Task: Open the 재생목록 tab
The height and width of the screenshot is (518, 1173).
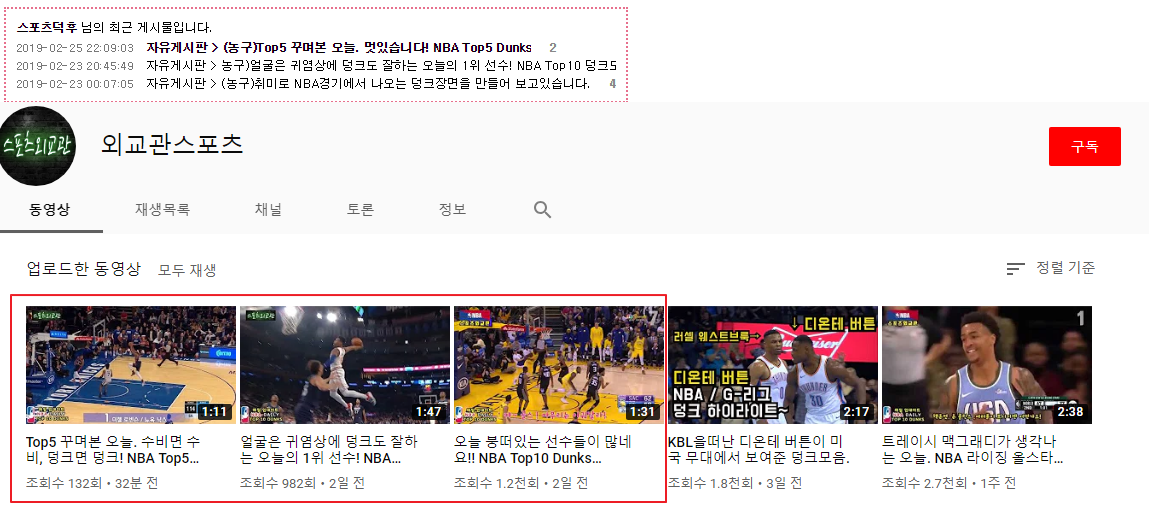Action: pos(162,210)
